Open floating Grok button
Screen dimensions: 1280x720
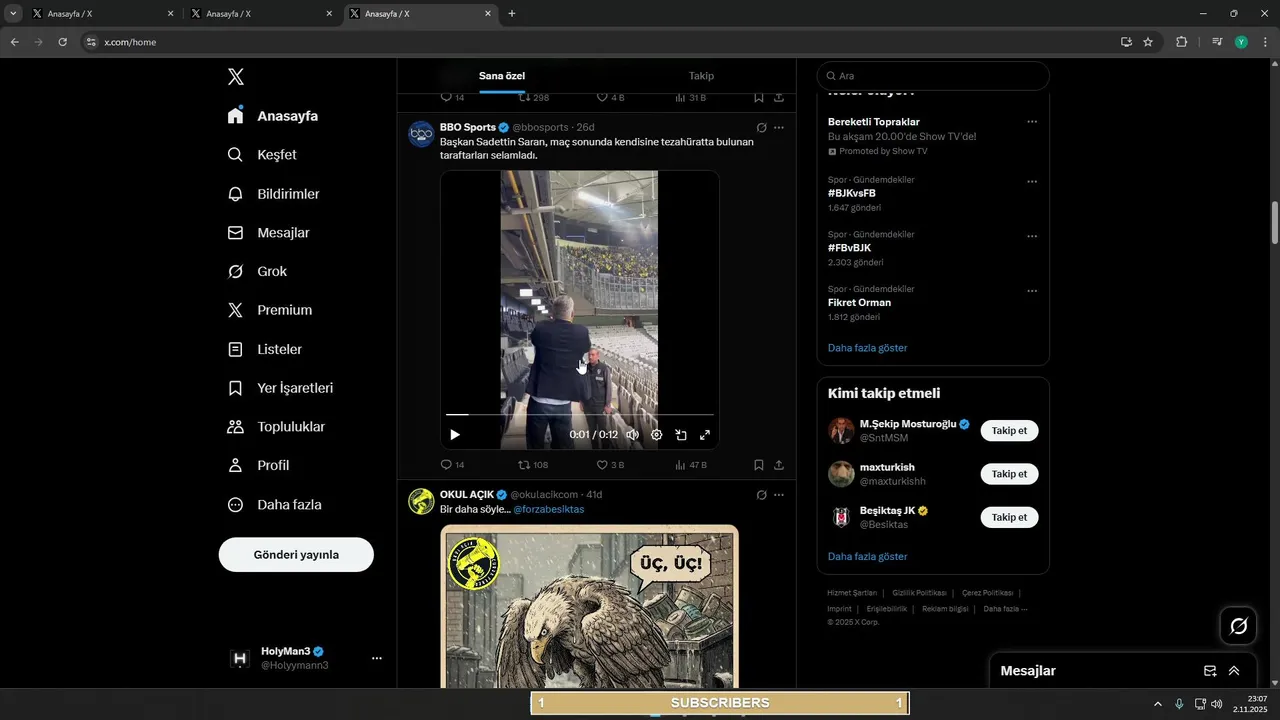coord(1238,626)
